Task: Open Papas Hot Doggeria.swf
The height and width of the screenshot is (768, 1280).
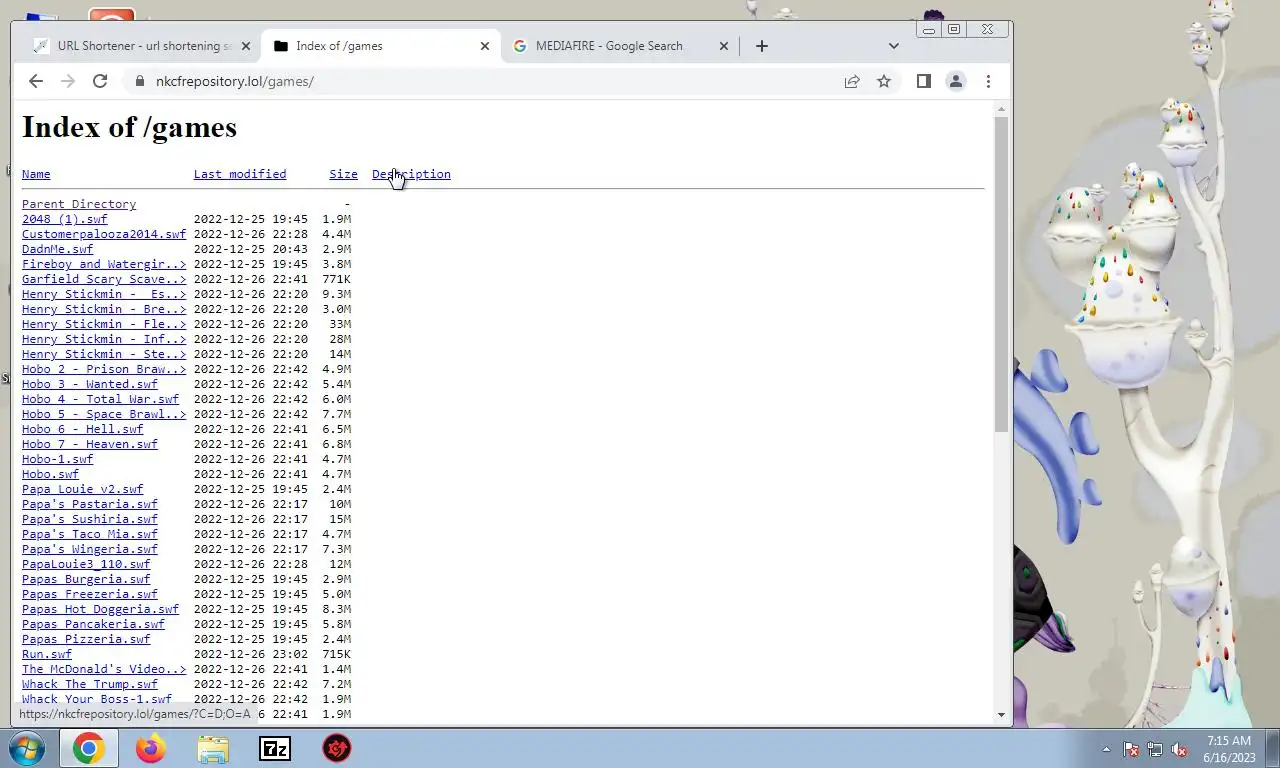Action: click(x=100, y=609)
